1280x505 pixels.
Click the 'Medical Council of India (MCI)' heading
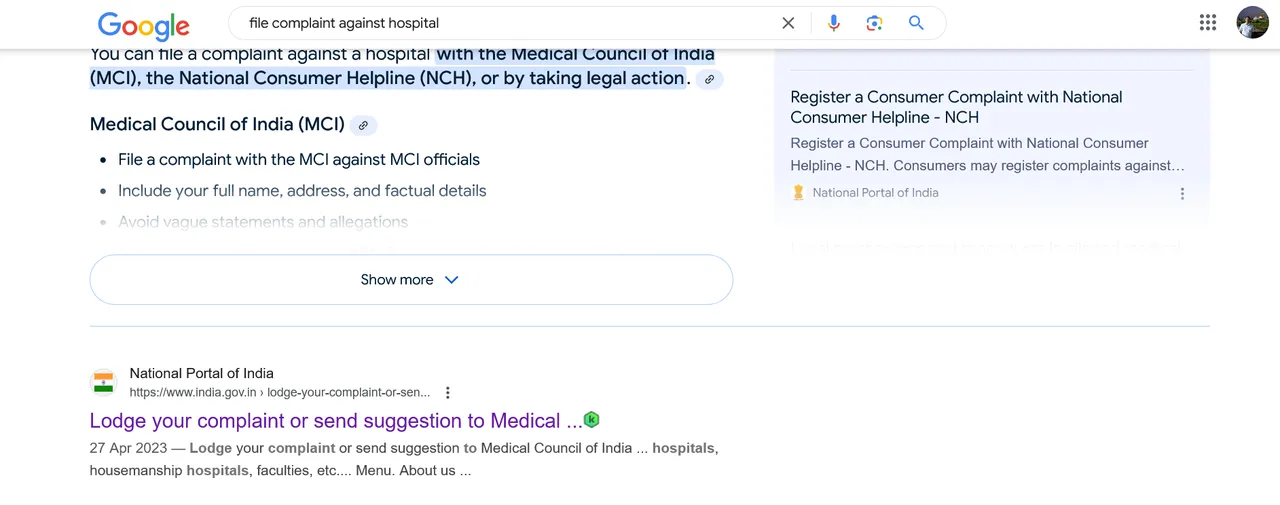217,125
